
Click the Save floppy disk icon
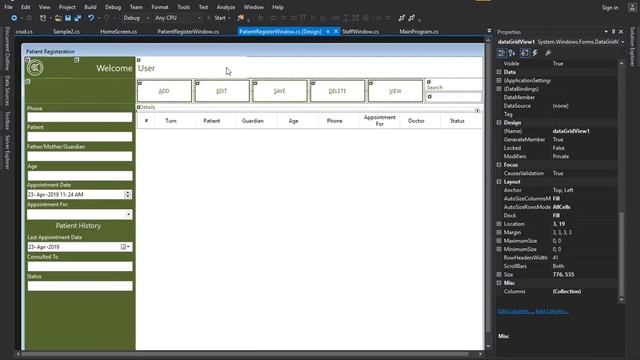pos(68,18)
